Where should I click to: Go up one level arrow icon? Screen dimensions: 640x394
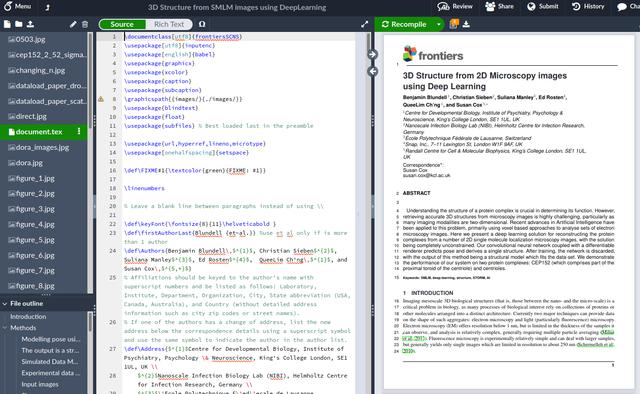47,7
